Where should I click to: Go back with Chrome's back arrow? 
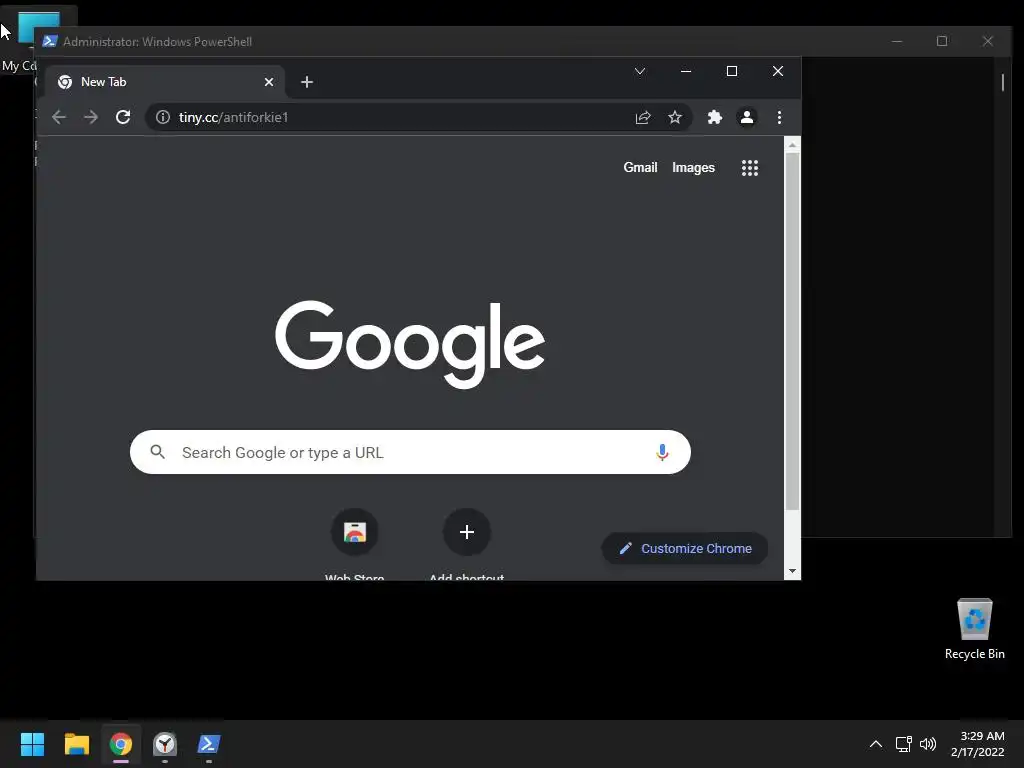59,117
